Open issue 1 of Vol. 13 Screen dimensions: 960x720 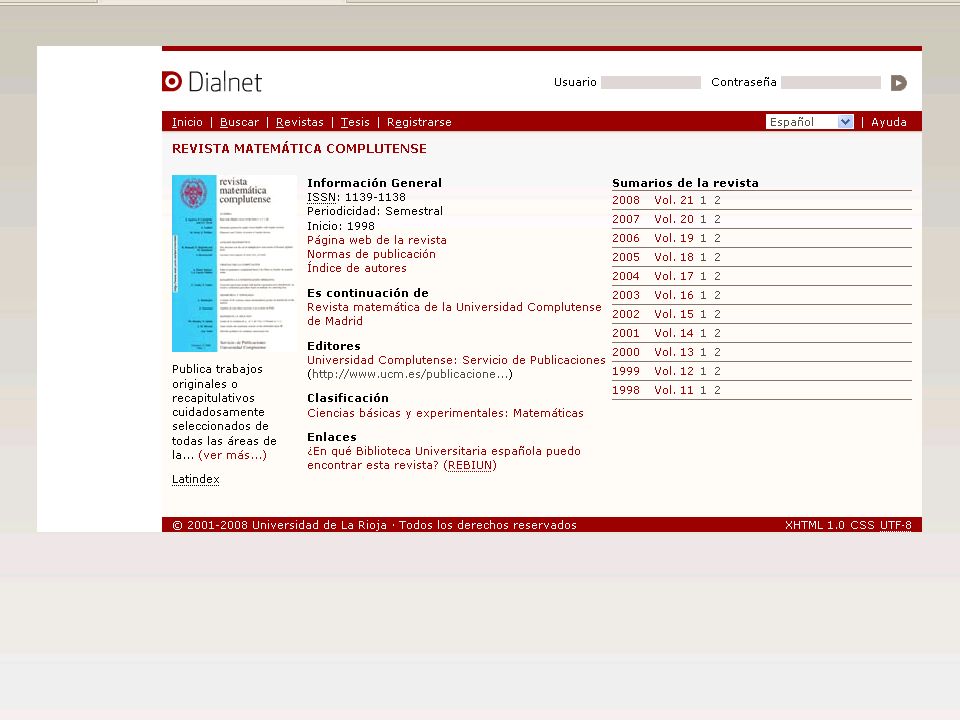click(x=703, y=352)
